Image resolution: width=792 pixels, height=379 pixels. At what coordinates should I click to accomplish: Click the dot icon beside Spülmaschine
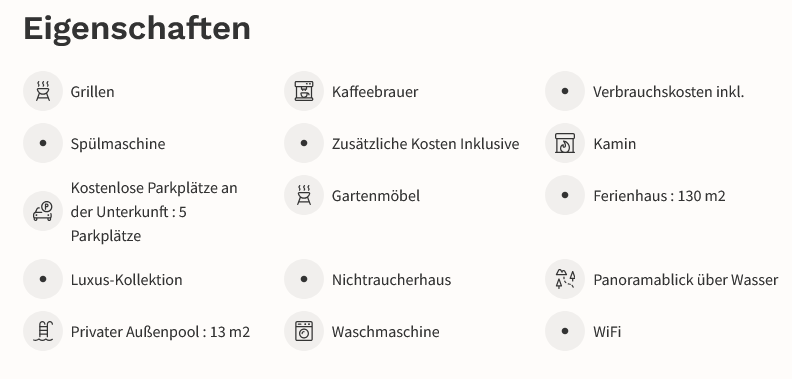pos(43,143)
